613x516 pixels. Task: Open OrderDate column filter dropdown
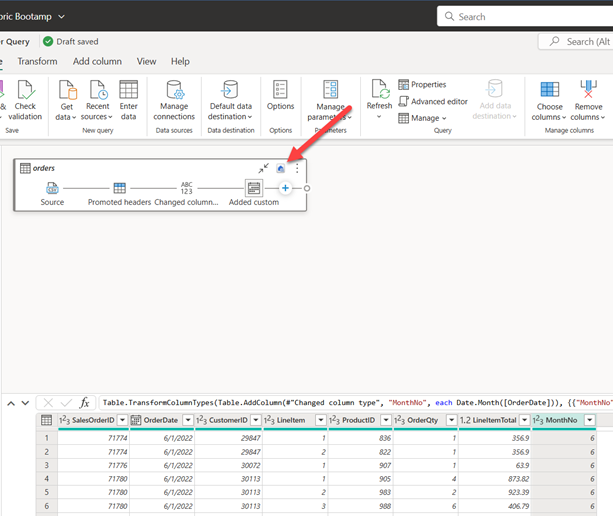pos(188,420)
